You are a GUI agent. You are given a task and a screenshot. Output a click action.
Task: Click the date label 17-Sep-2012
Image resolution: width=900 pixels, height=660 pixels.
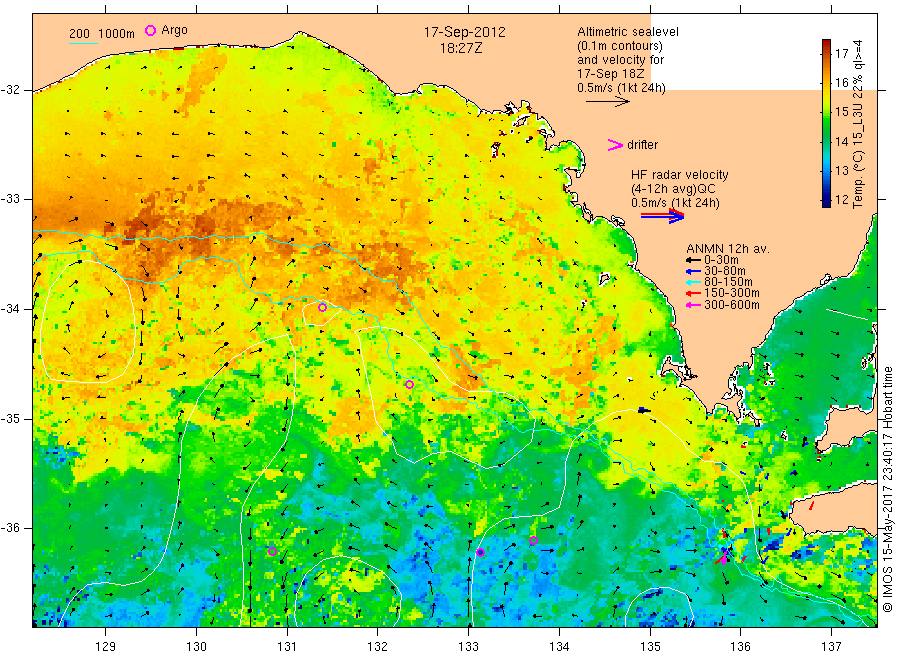coord(464,32)
